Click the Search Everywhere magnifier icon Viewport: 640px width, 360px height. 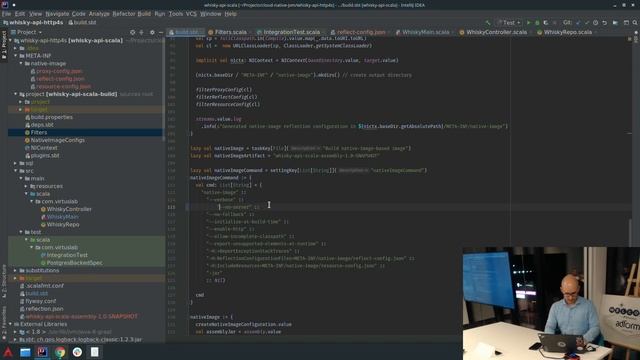click(x=635, y=23)
